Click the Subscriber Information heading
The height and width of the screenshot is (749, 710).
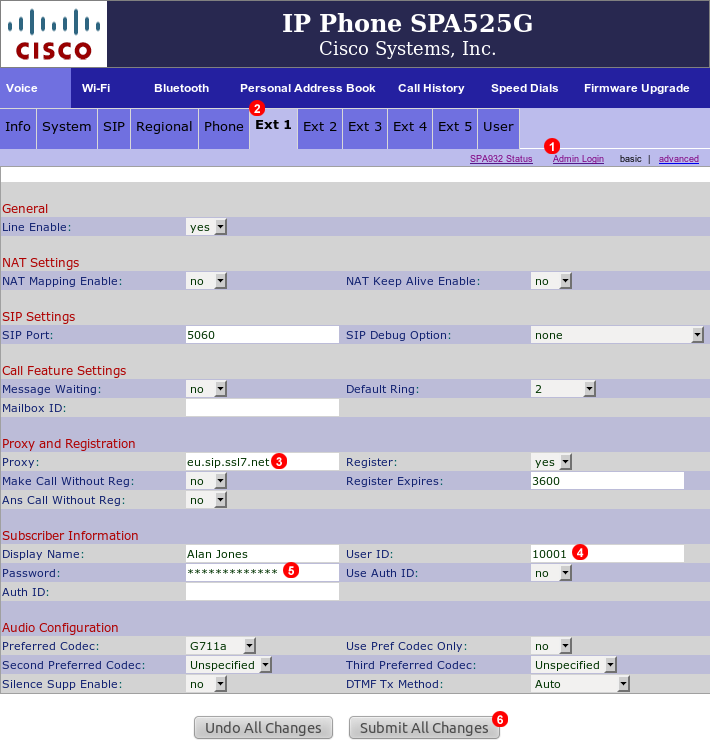tap(70, 535)
